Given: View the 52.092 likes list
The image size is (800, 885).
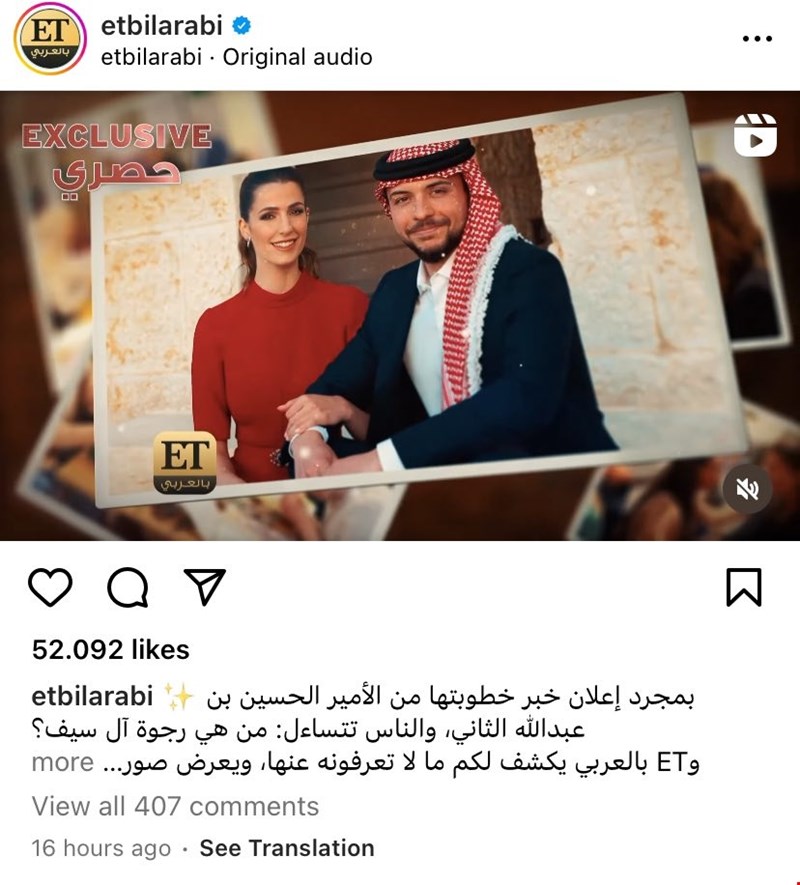Looking at the screenshot, I should pos(111,650).
